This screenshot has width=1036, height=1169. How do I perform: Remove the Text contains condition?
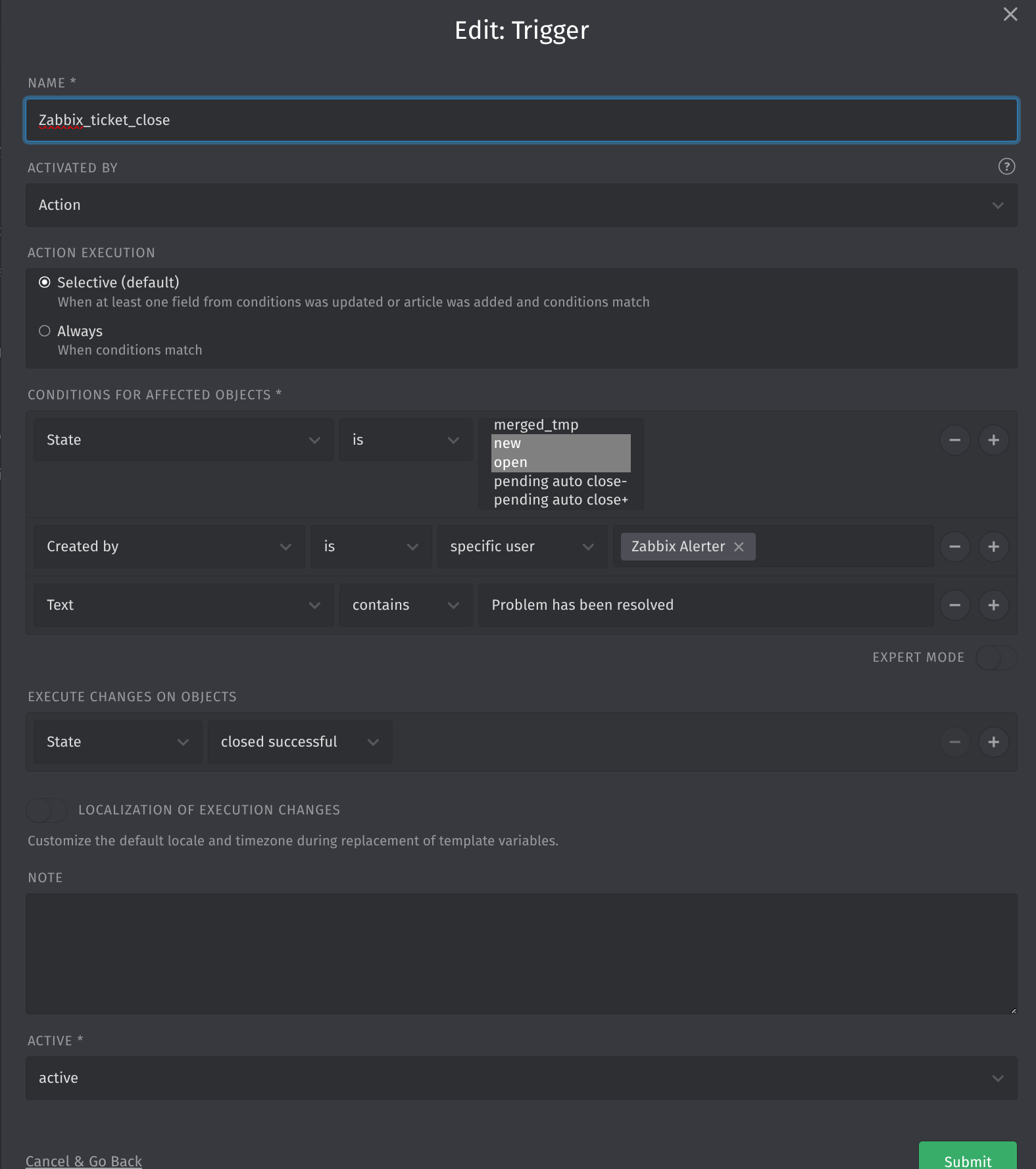954,605
